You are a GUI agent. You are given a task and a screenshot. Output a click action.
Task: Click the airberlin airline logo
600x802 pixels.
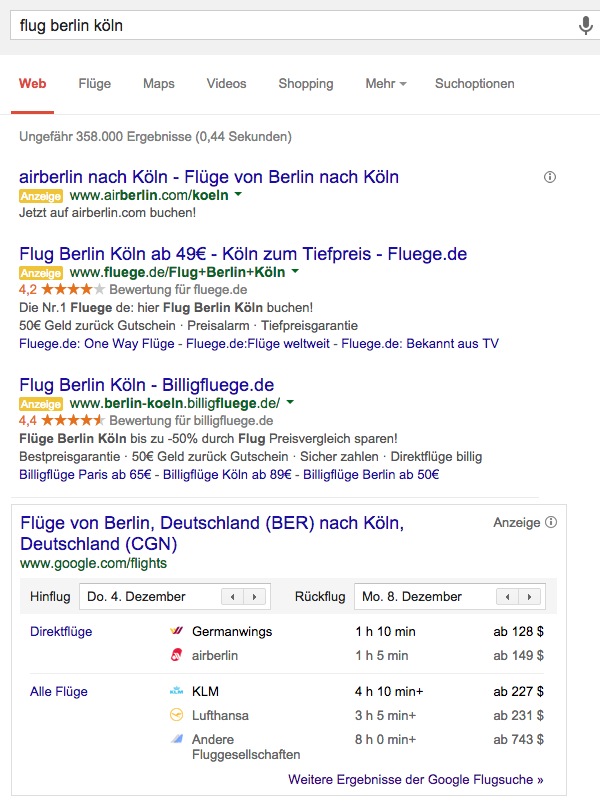click(x=176, y=655)
